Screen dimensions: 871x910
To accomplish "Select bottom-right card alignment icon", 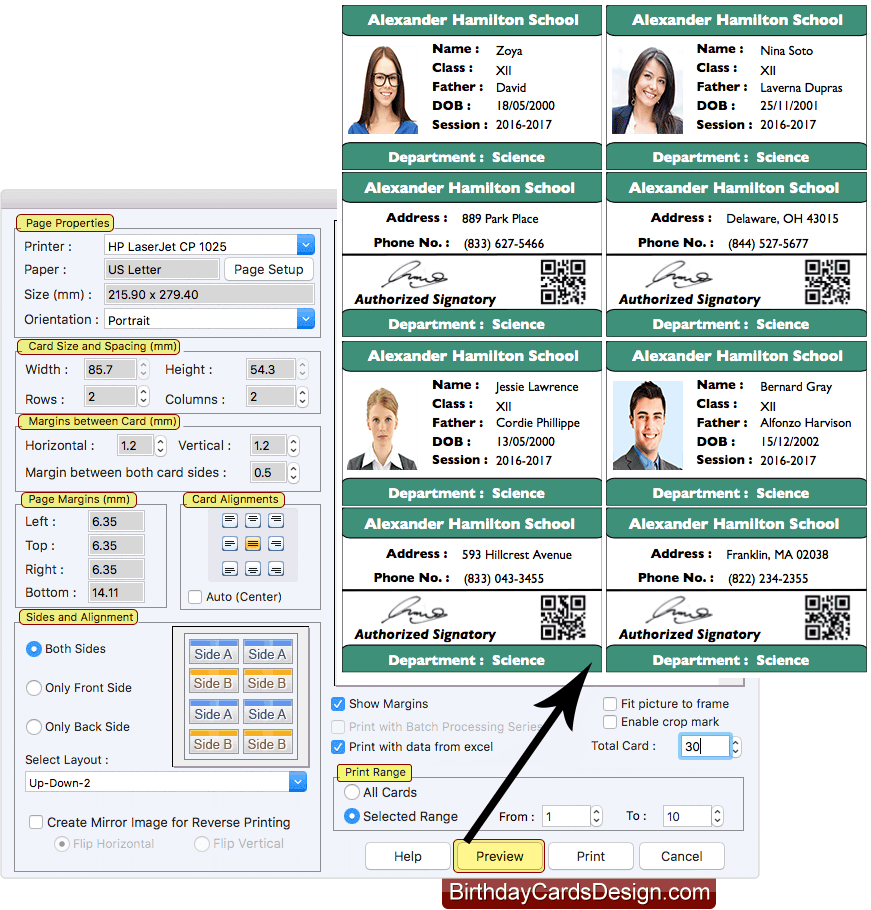I will pyautogui.click(x=276, y=569).
